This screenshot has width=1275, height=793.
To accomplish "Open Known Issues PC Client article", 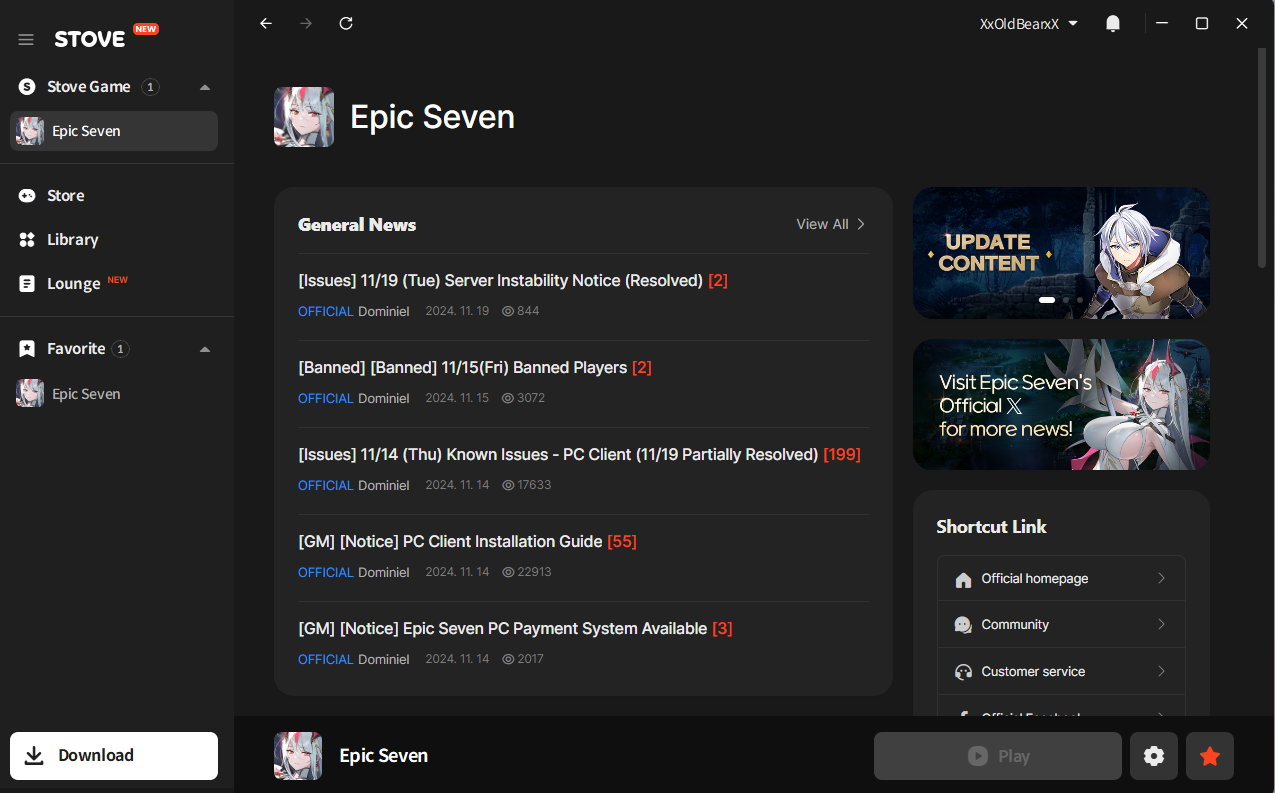I will [x=579, y=455].
